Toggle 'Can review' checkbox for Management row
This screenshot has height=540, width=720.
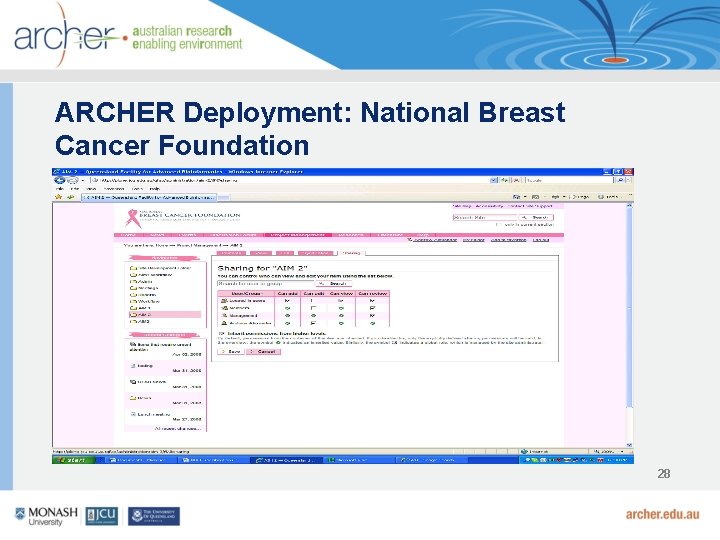372,316
